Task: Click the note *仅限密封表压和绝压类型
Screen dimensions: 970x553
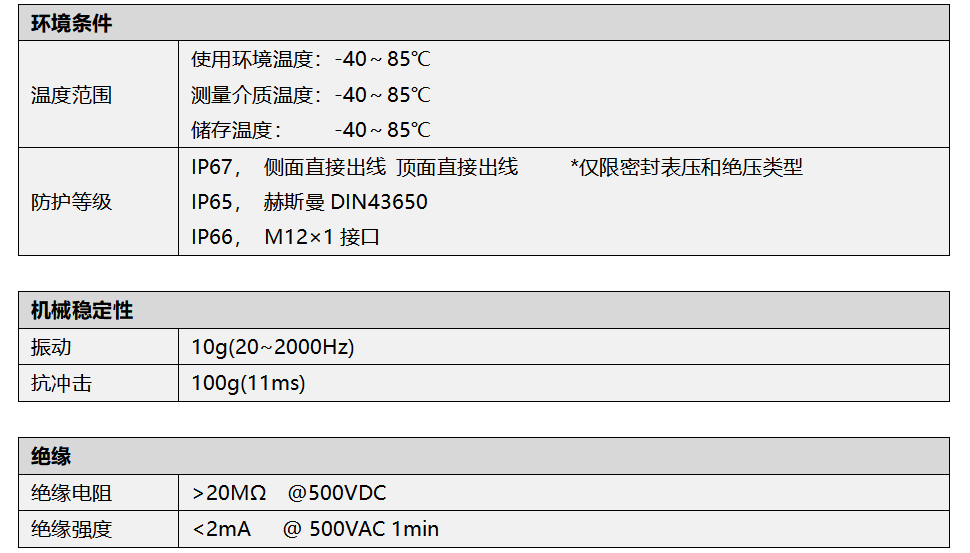Action: 686,167
